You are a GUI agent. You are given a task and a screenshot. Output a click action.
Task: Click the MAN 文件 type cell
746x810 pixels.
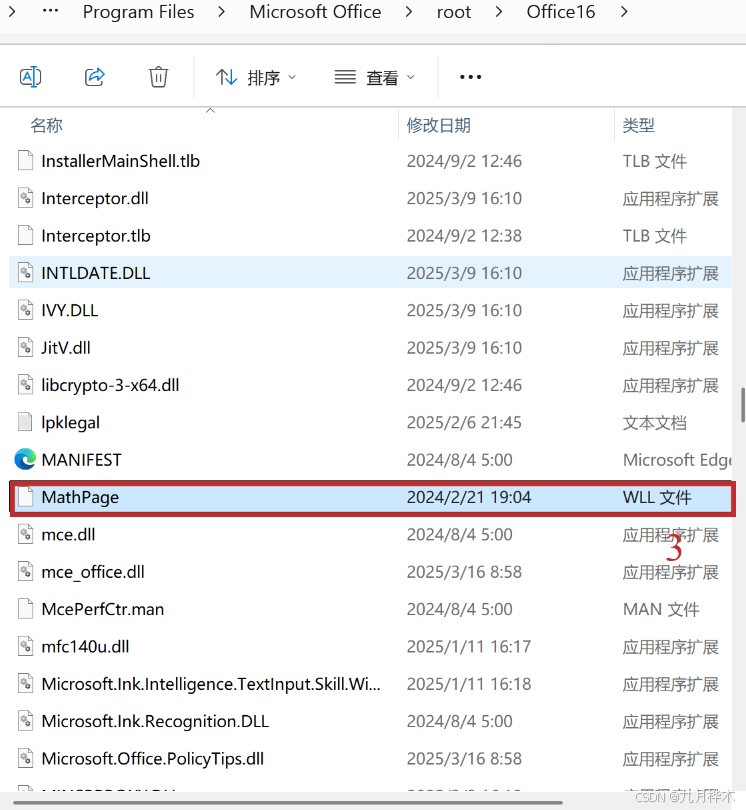(661, 609)
